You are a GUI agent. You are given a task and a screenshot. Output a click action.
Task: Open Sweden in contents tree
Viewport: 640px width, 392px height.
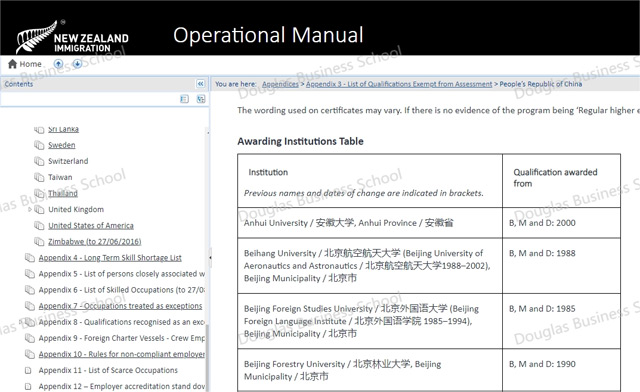pos(62,145)
